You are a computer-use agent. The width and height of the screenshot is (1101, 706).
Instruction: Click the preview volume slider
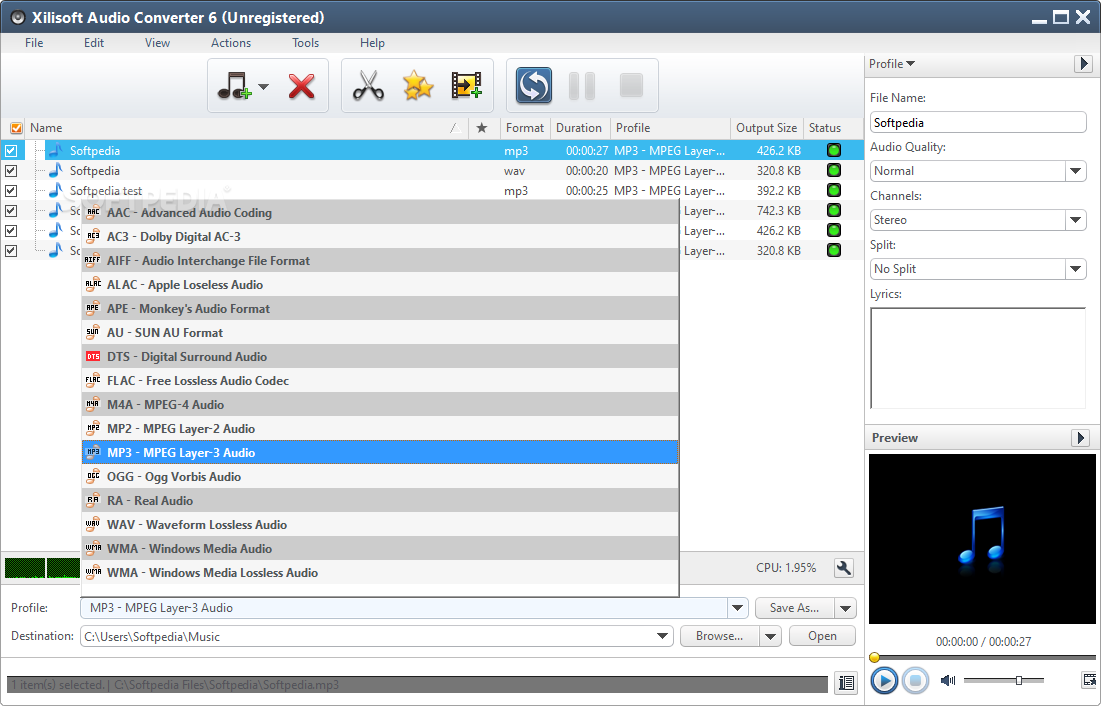click(1003, 680)
